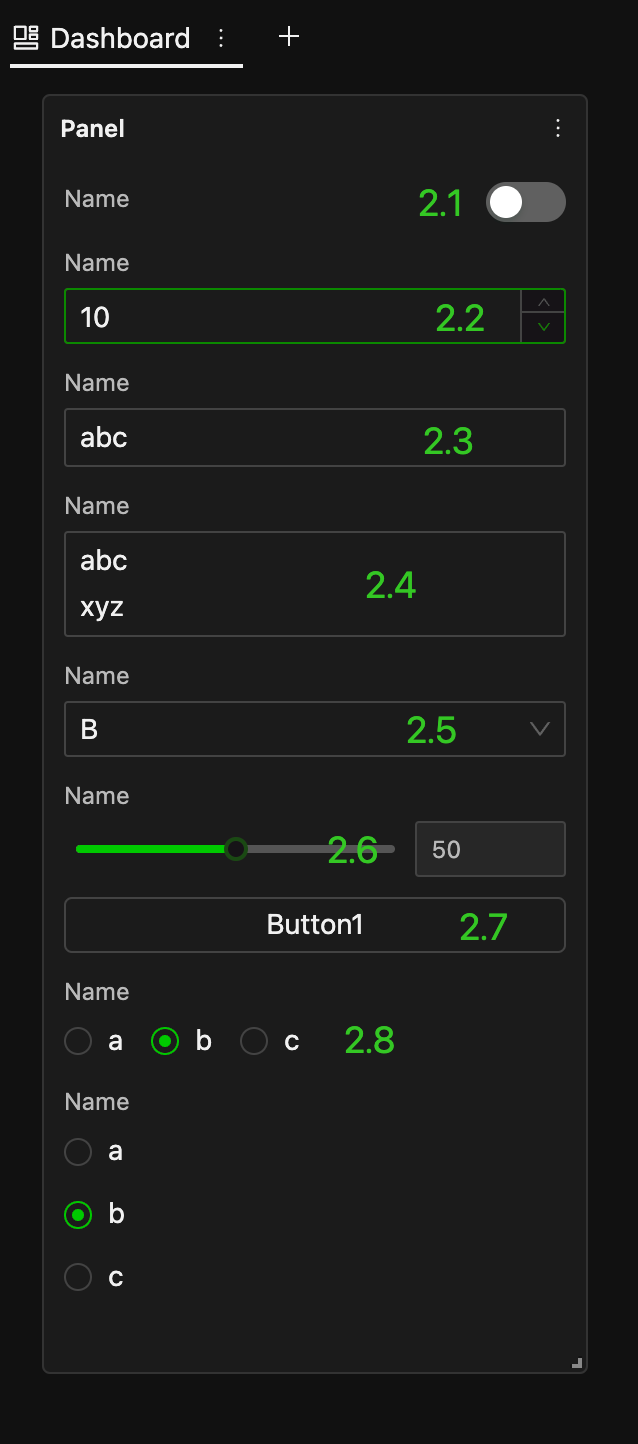Choose vertical radio option c
Screen dimensions: 638x1444
click(x=78, y=1277)
